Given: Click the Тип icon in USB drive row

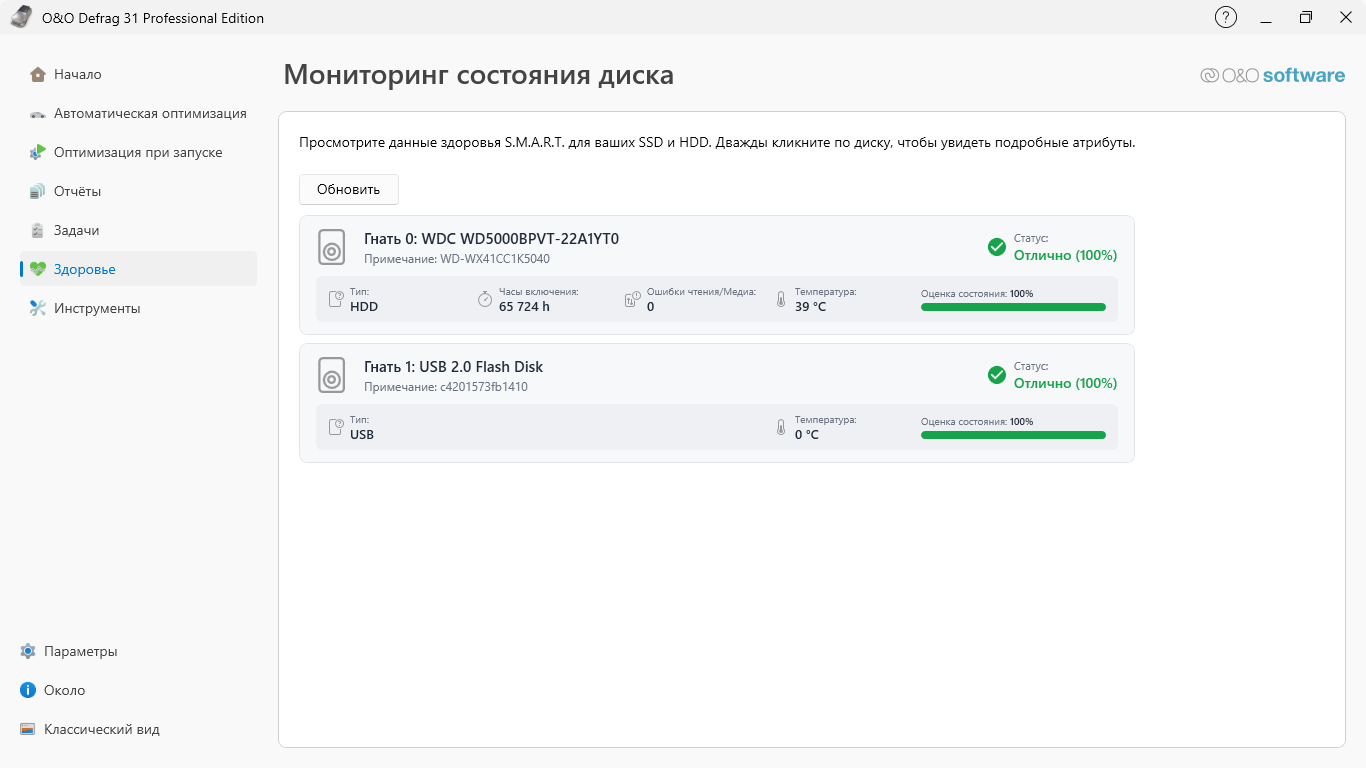Looking at the screenshot, I should tap(337, 427).
